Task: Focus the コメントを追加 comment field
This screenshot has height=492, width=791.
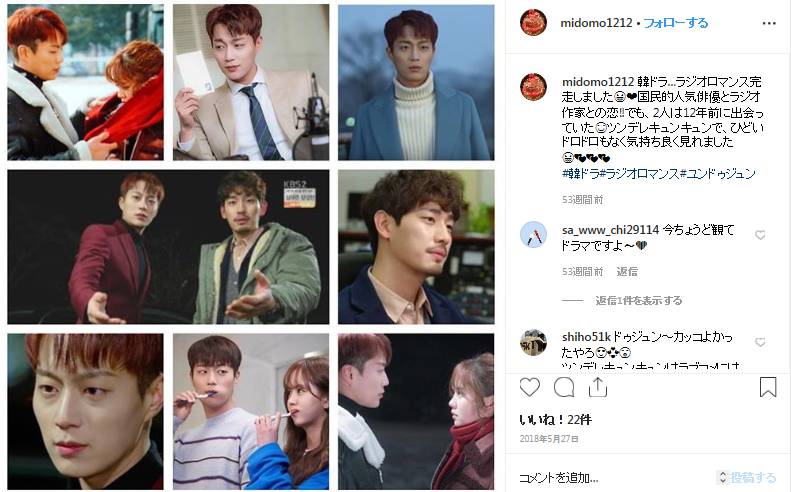Action: tap(615, 477)
